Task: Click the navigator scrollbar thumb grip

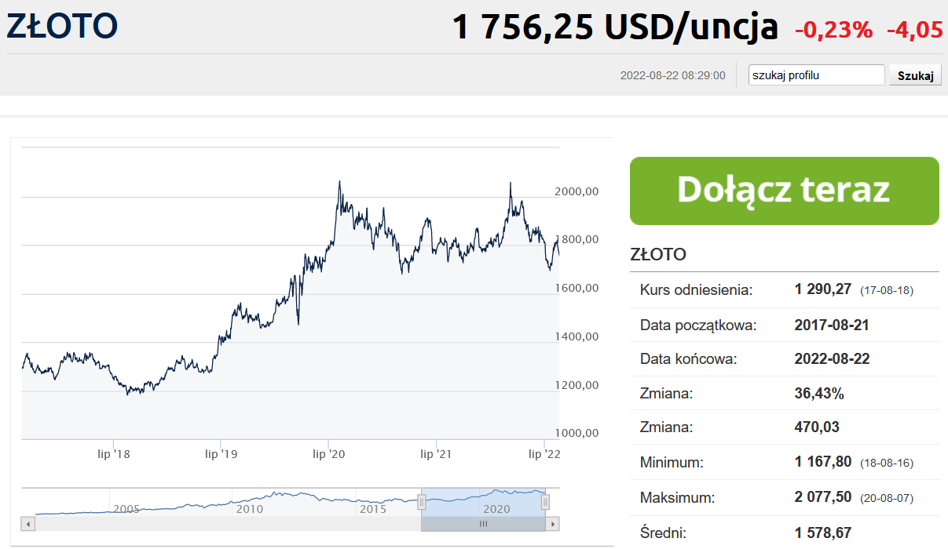Action: pos(484,523)
